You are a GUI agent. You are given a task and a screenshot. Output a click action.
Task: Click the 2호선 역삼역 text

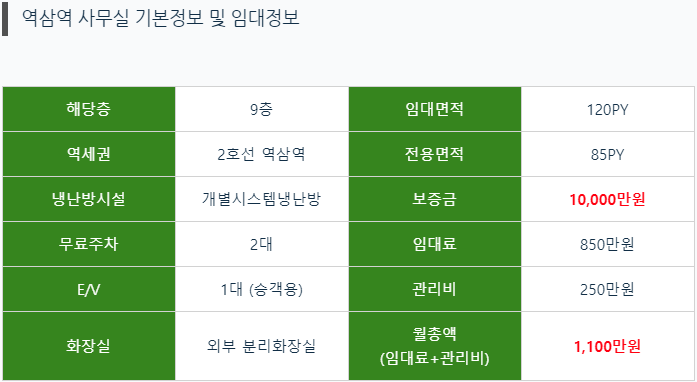(x=261, y=154)
